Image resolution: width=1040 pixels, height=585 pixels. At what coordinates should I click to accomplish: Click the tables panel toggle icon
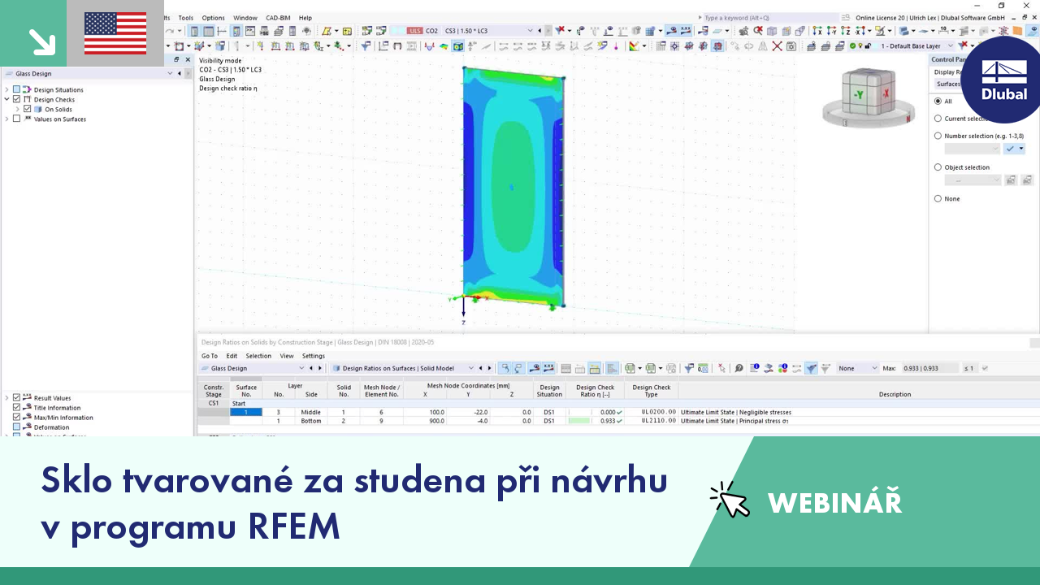pyautogui.click(x=208, y=31)
